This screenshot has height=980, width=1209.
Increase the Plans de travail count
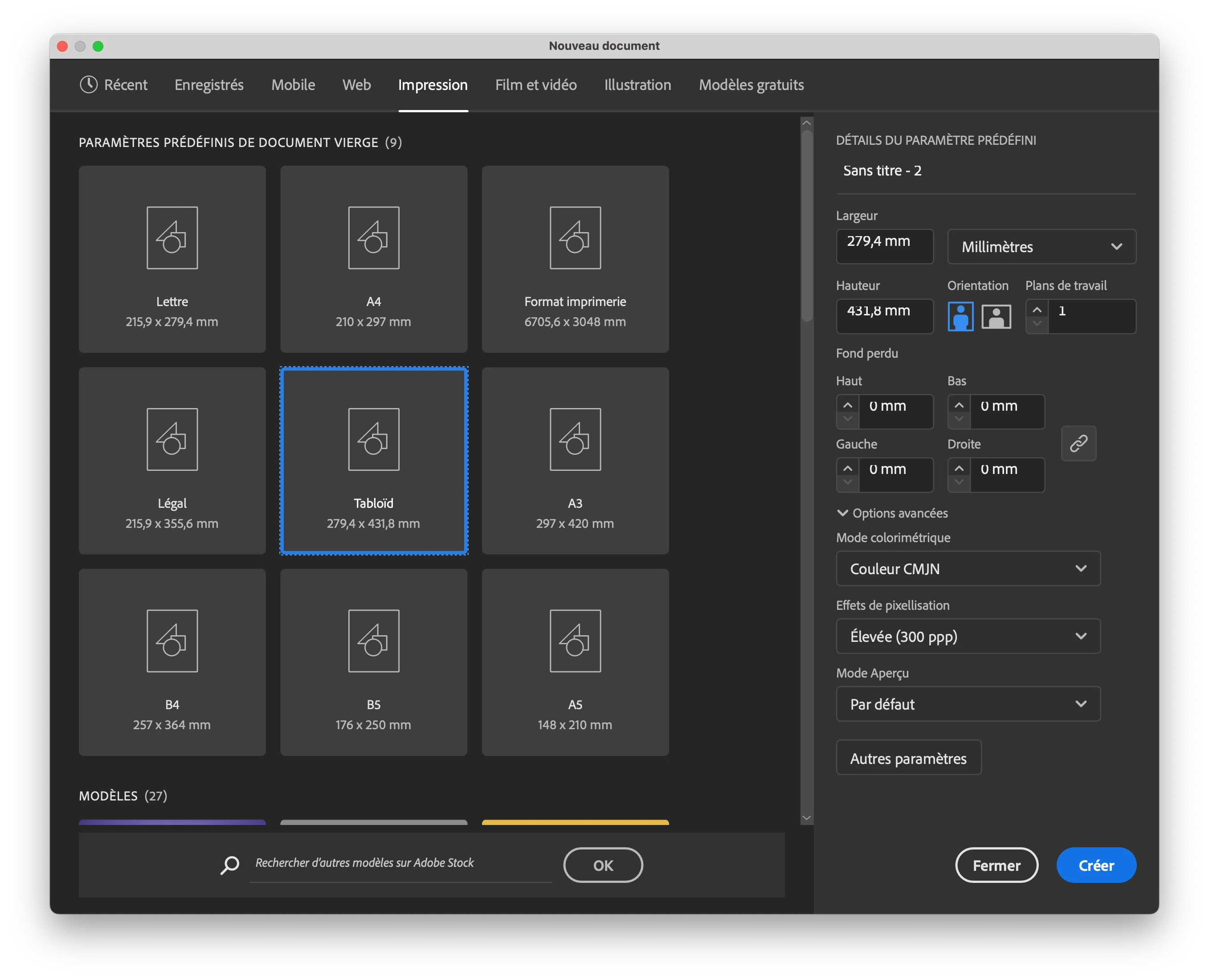[1037, 310]
